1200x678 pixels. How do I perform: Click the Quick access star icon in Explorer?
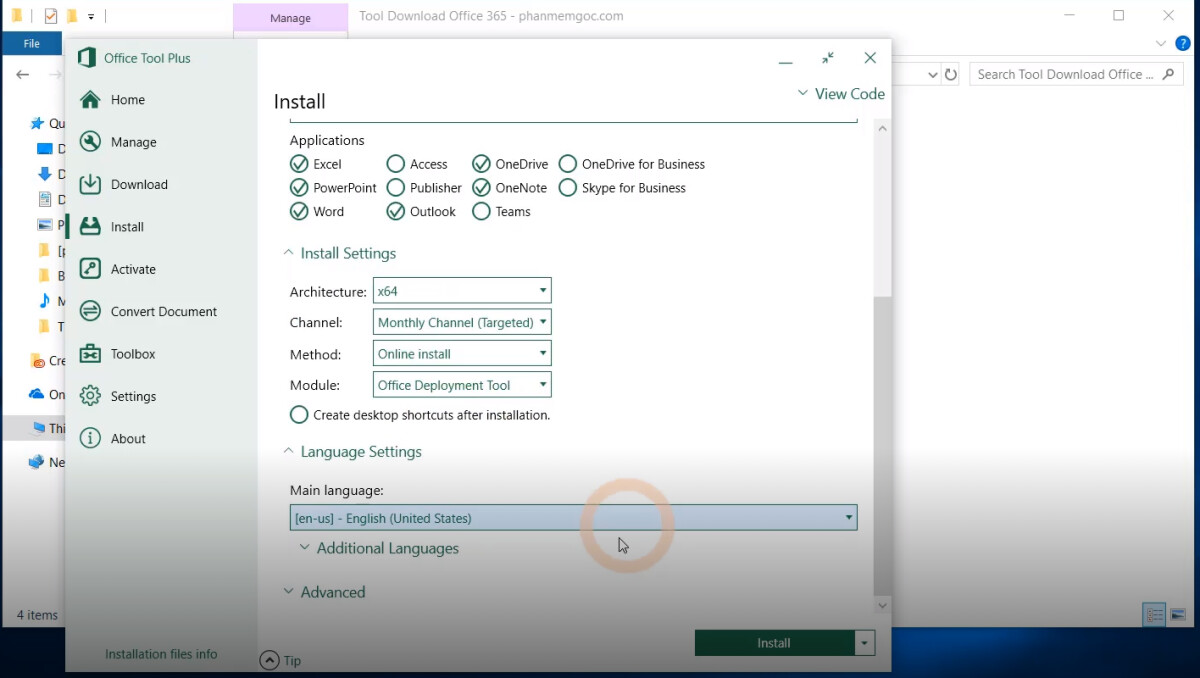[37, 124]
